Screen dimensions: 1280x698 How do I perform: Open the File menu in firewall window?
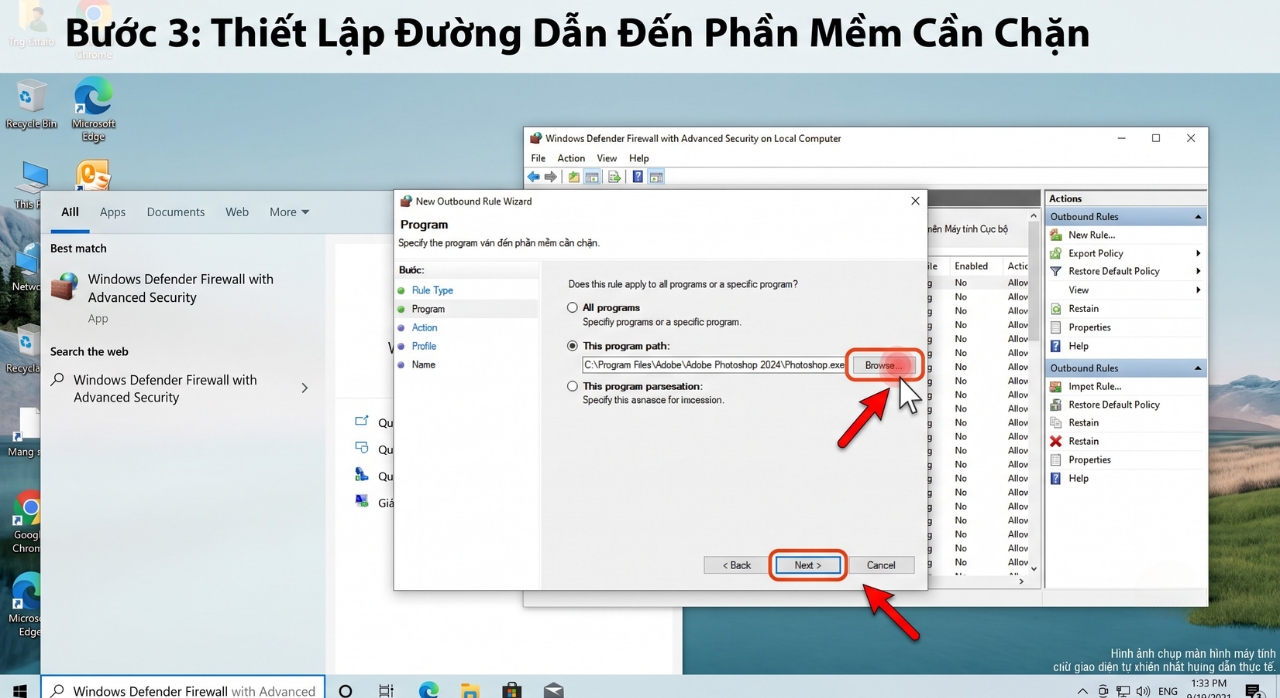[538, 158]
